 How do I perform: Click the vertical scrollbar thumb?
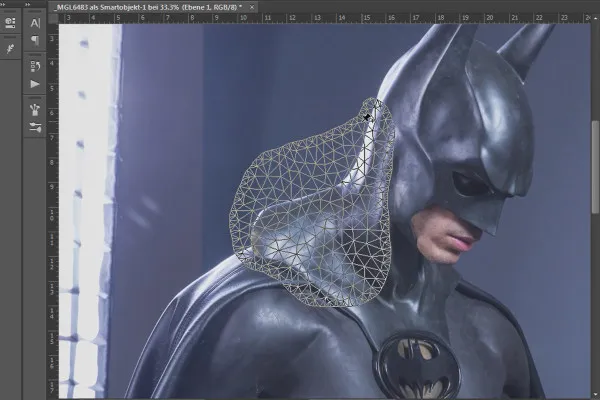[595, 167]
